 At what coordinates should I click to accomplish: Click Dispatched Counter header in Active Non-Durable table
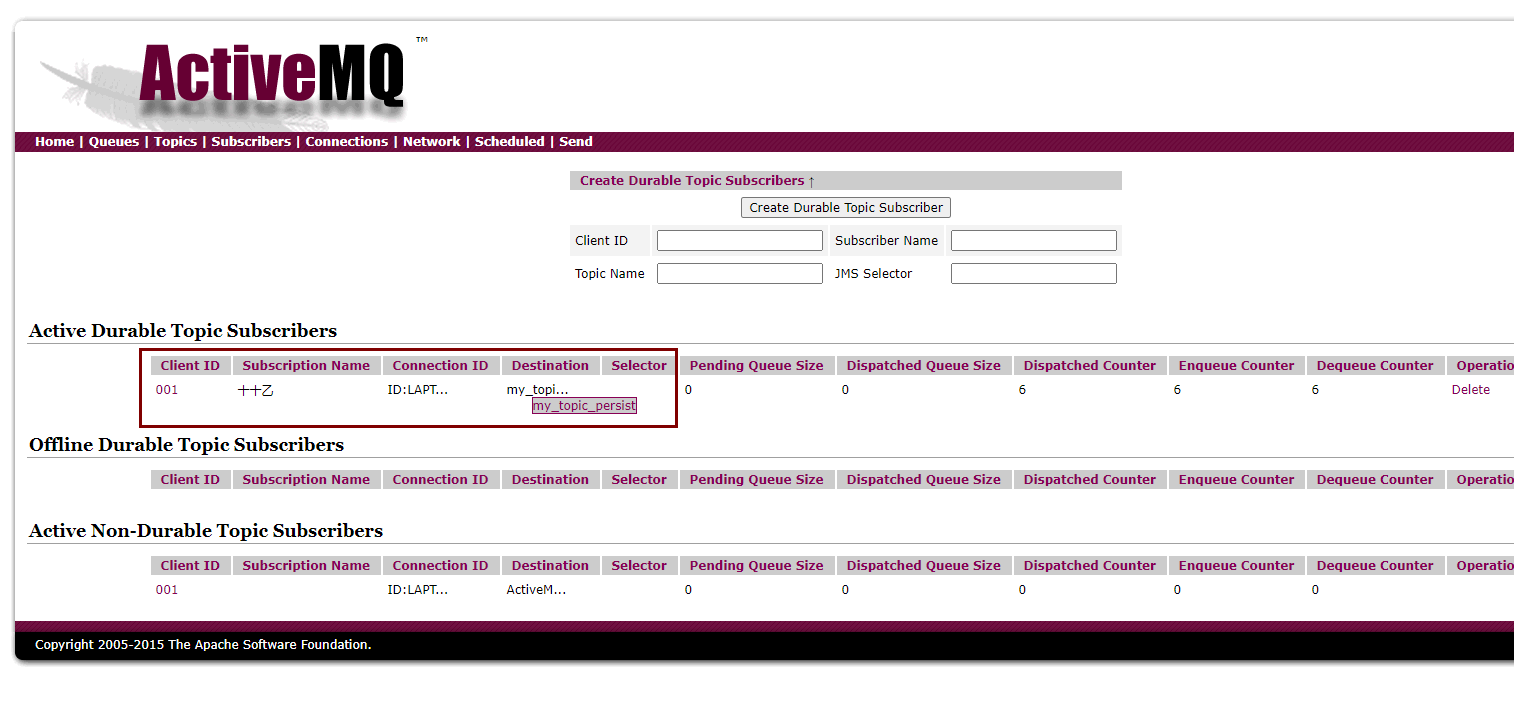pos(1090,566)
